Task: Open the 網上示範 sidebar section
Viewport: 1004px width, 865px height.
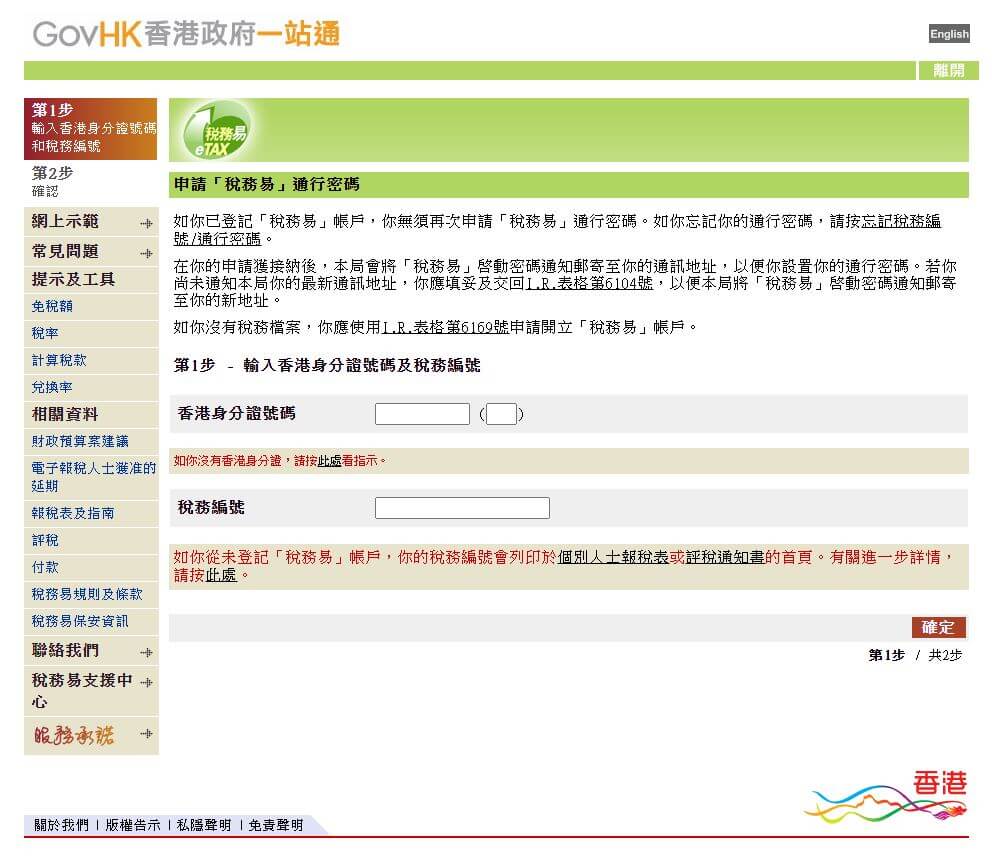Action: click(x=65, y=222)
